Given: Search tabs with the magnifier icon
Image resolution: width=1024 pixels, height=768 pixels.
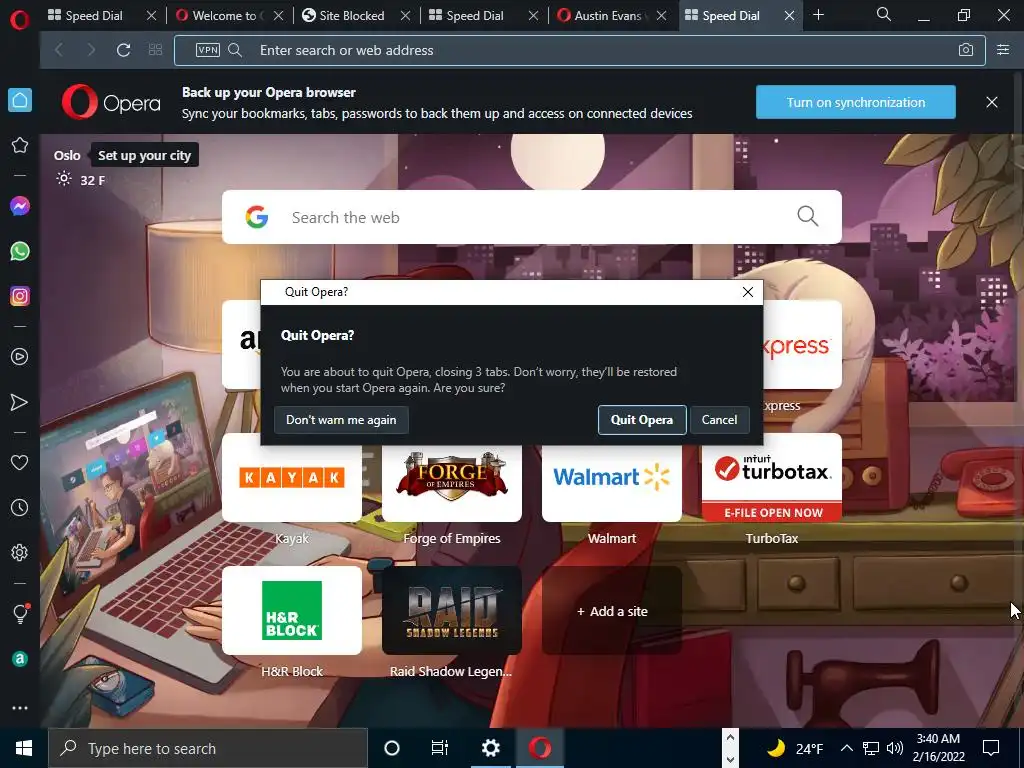Looking at the screenshot, I should 884,14.
